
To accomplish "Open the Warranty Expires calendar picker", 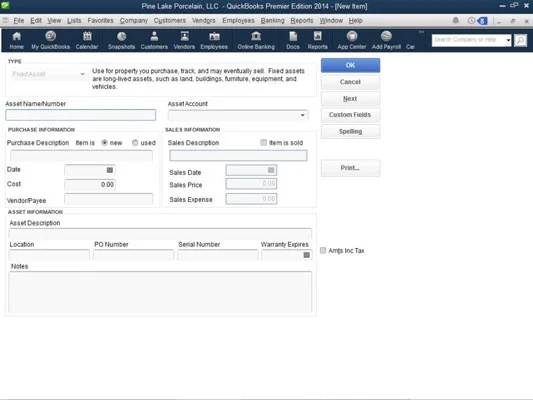I will [x=306, y=255].
